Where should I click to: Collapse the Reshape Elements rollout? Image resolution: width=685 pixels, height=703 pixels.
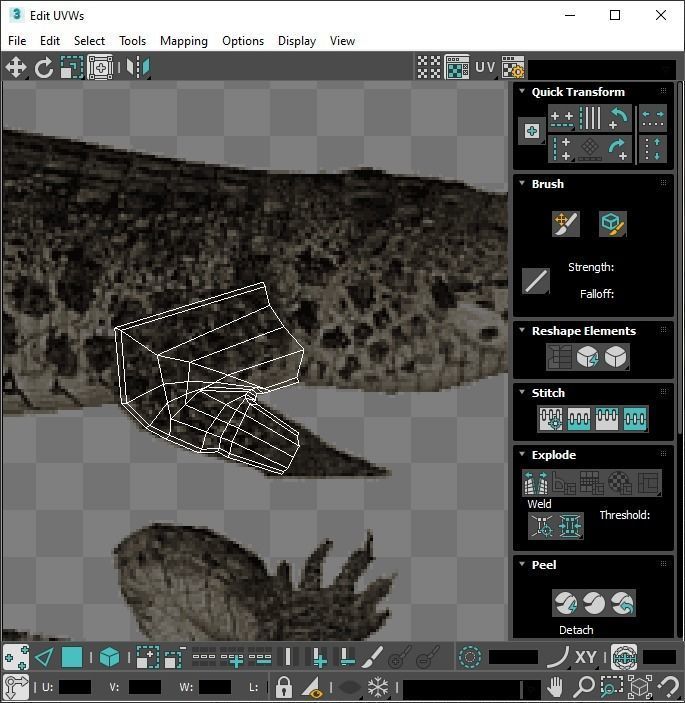pos(522,330)
